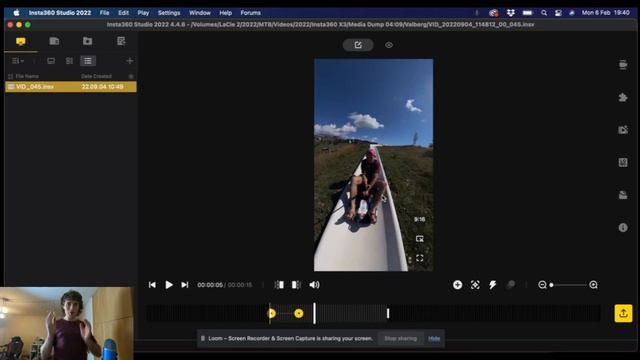Switch to grid thumbnail view
Image resolution: width=640 pixels, height=360 pixels.
[x=69, y=61]
